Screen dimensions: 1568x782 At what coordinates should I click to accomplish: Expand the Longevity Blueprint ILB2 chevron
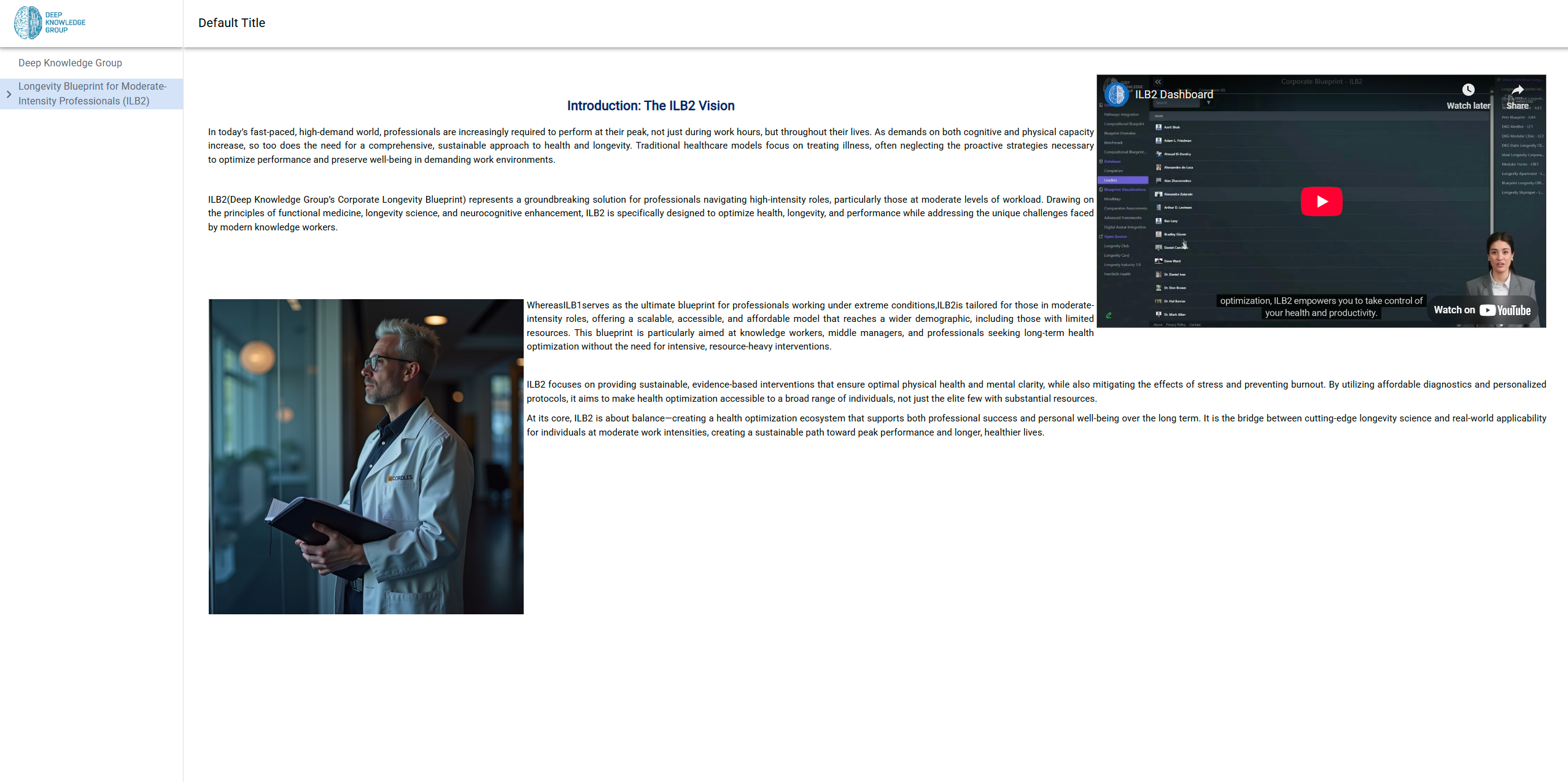point(9,94)
